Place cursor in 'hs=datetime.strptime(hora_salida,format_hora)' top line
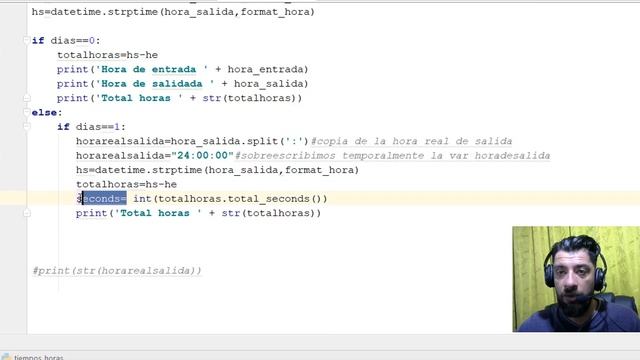Image resolution: width=640 pixels, height=360 pixels. (173, 12)
